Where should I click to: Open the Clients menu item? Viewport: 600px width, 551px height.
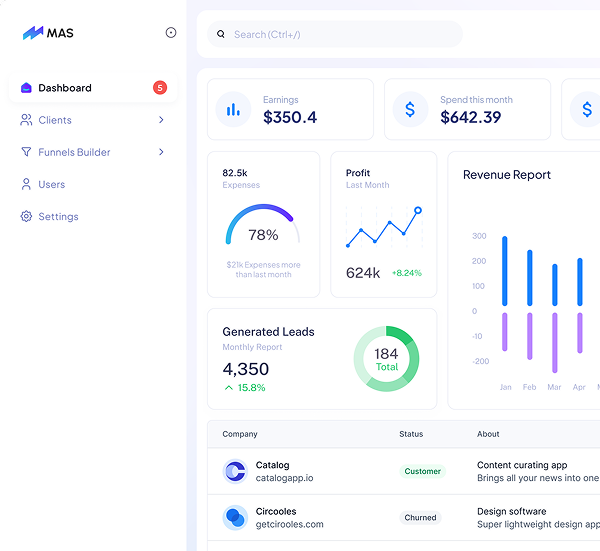[55, 120]
